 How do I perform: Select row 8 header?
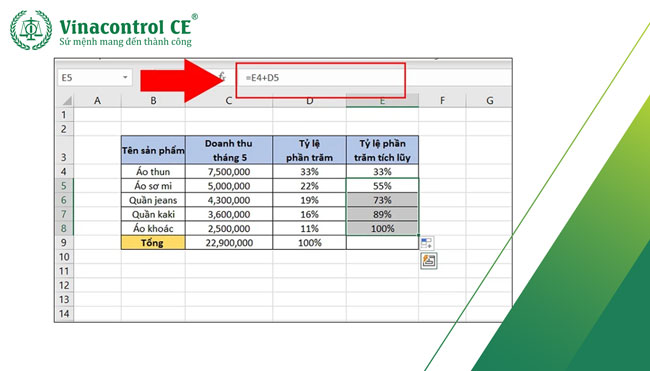(64, 228)
